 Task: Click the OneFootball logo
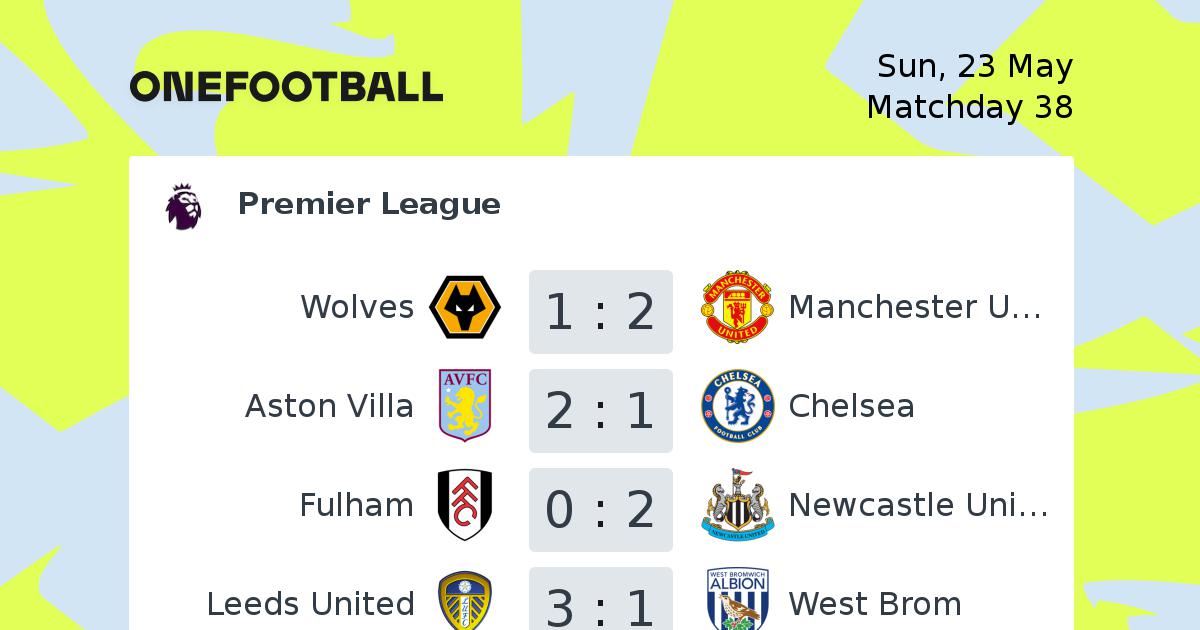pyautogui.click(x=286, y=87)
